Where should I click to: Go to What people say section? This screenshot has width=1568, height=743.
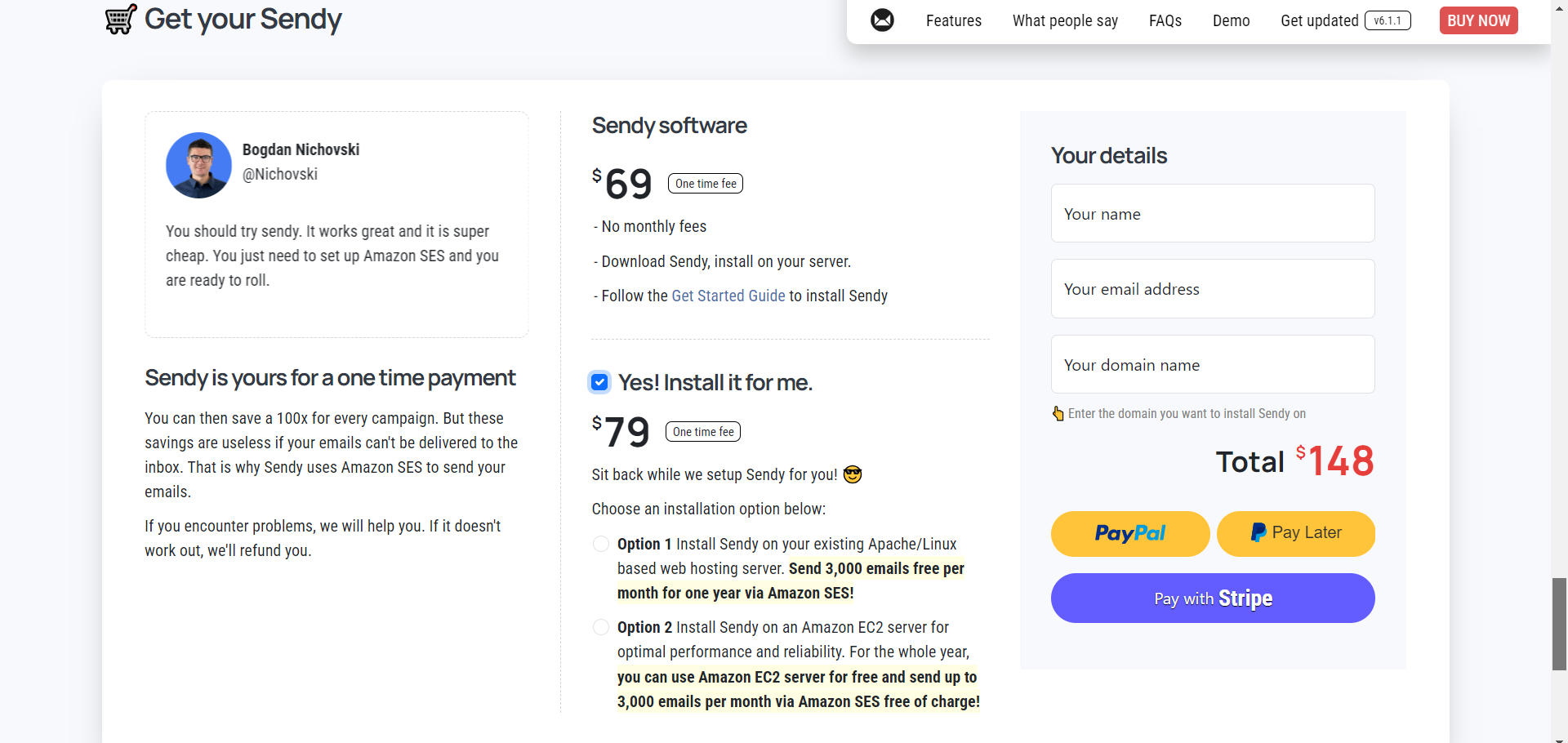tap(1065, 20)
